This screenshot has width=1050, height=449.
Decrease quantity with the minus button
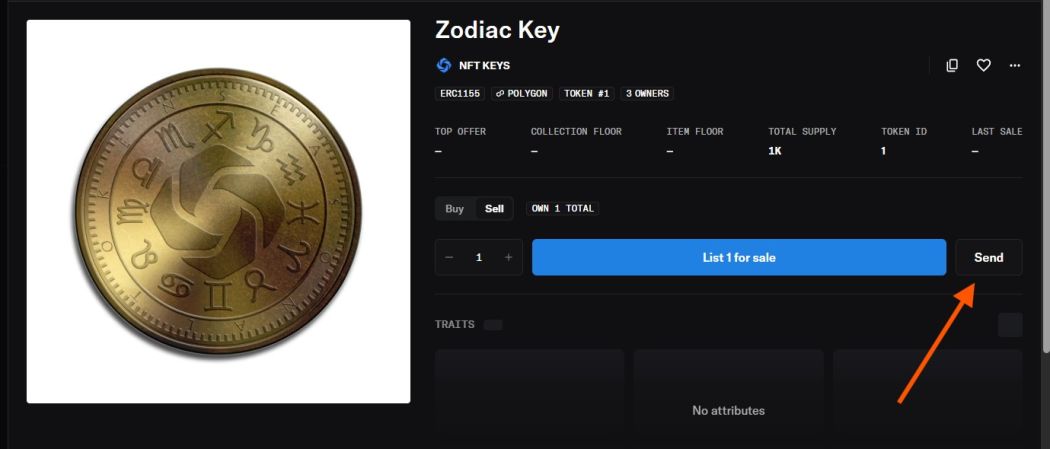pyautogui.click(x=449, y=257)
